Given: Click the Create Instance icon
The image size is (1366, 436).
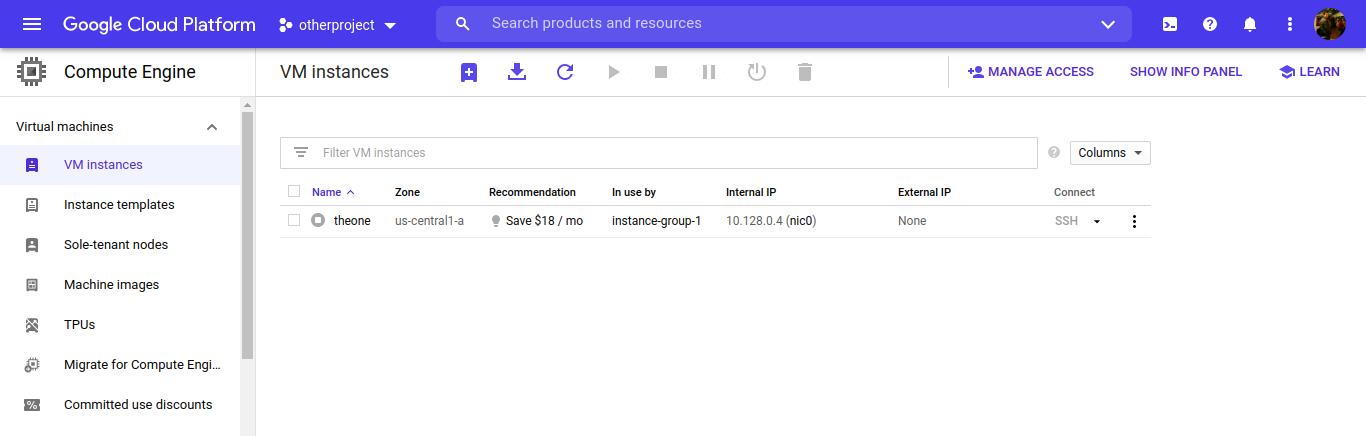Looking at the screenshot, I should (x=469, y=72).
